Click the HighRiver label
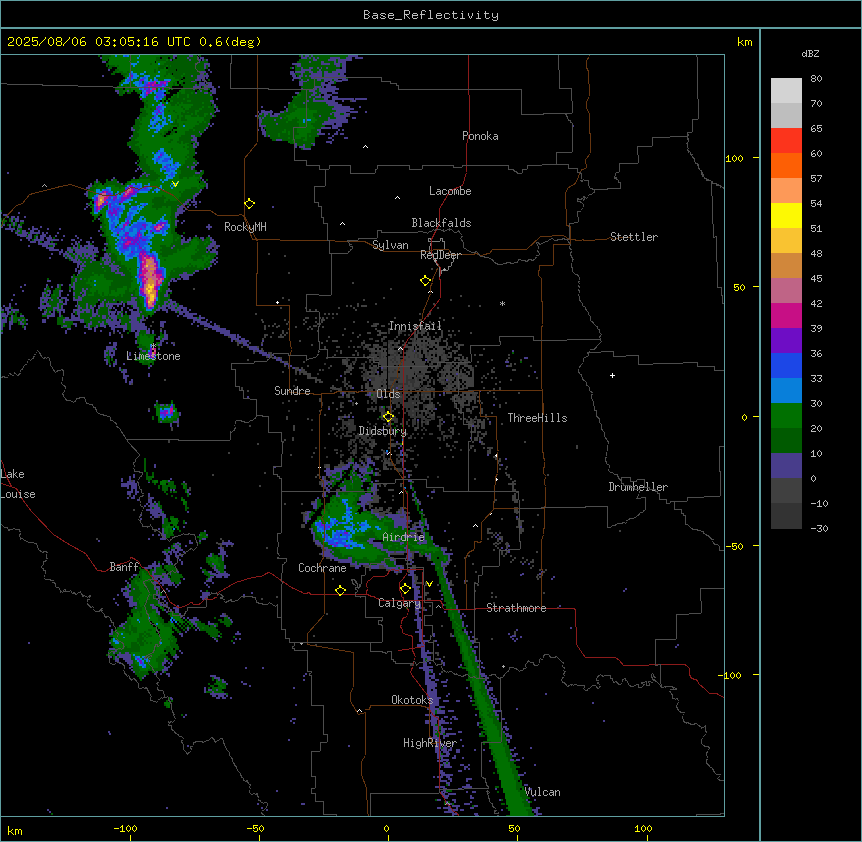Viewport: 862px width, 842px height. tap(430, 743)
